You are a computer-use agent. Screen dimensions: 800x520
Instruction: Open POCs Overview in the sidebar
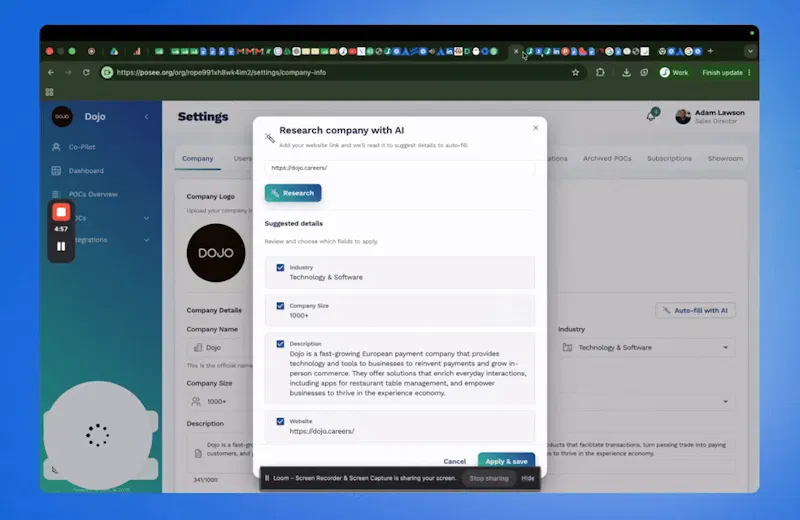[93, 194]
